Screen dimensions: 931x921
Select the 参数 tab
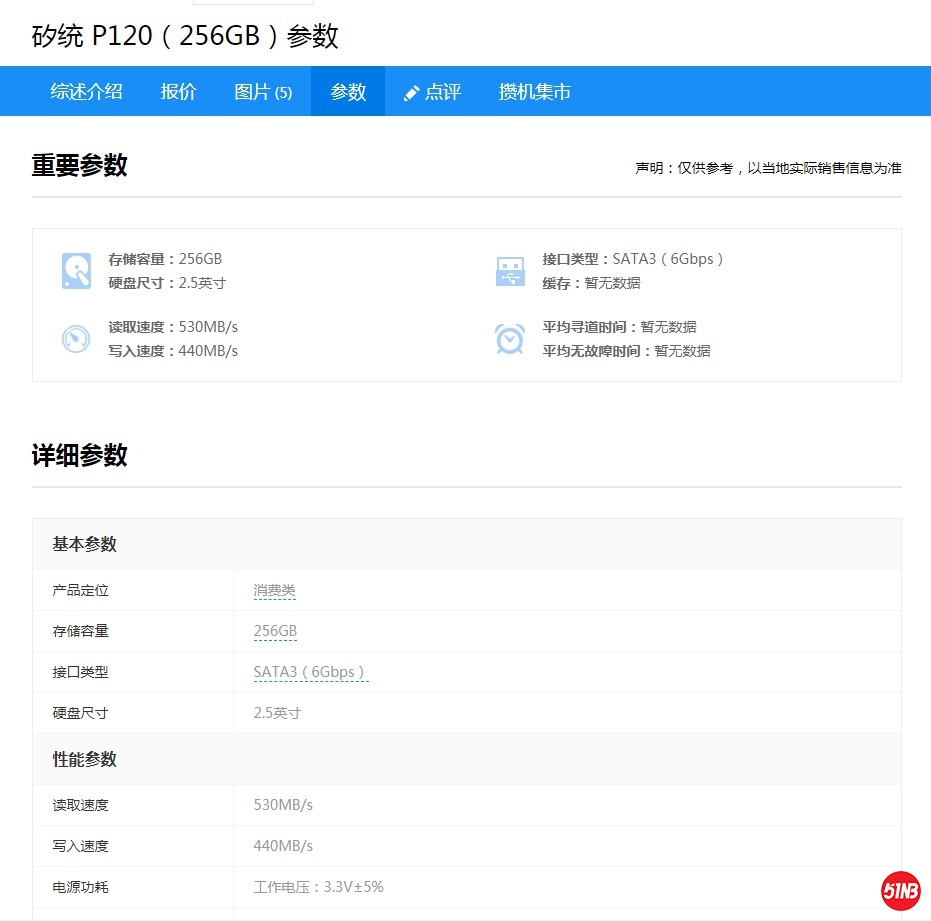[x=348, y=92]
